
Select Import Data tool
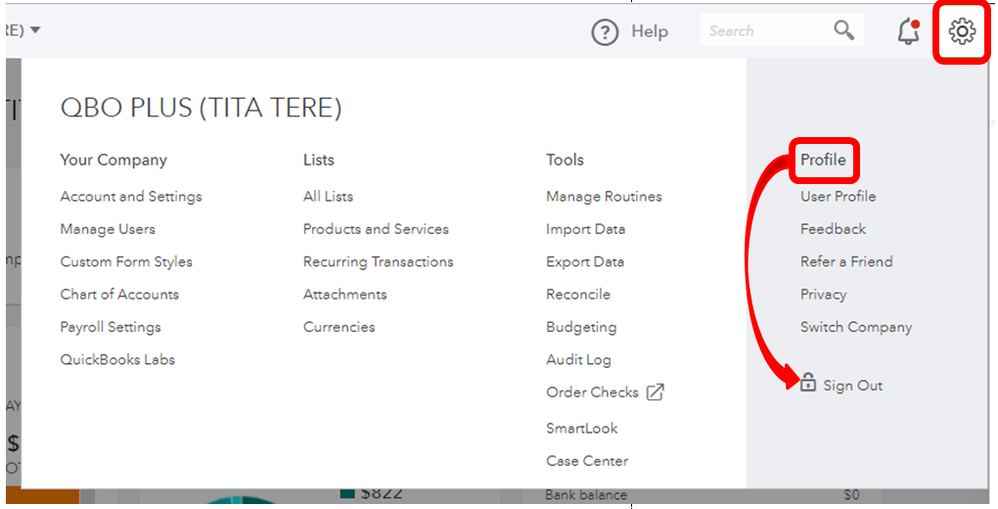point(585,229)
